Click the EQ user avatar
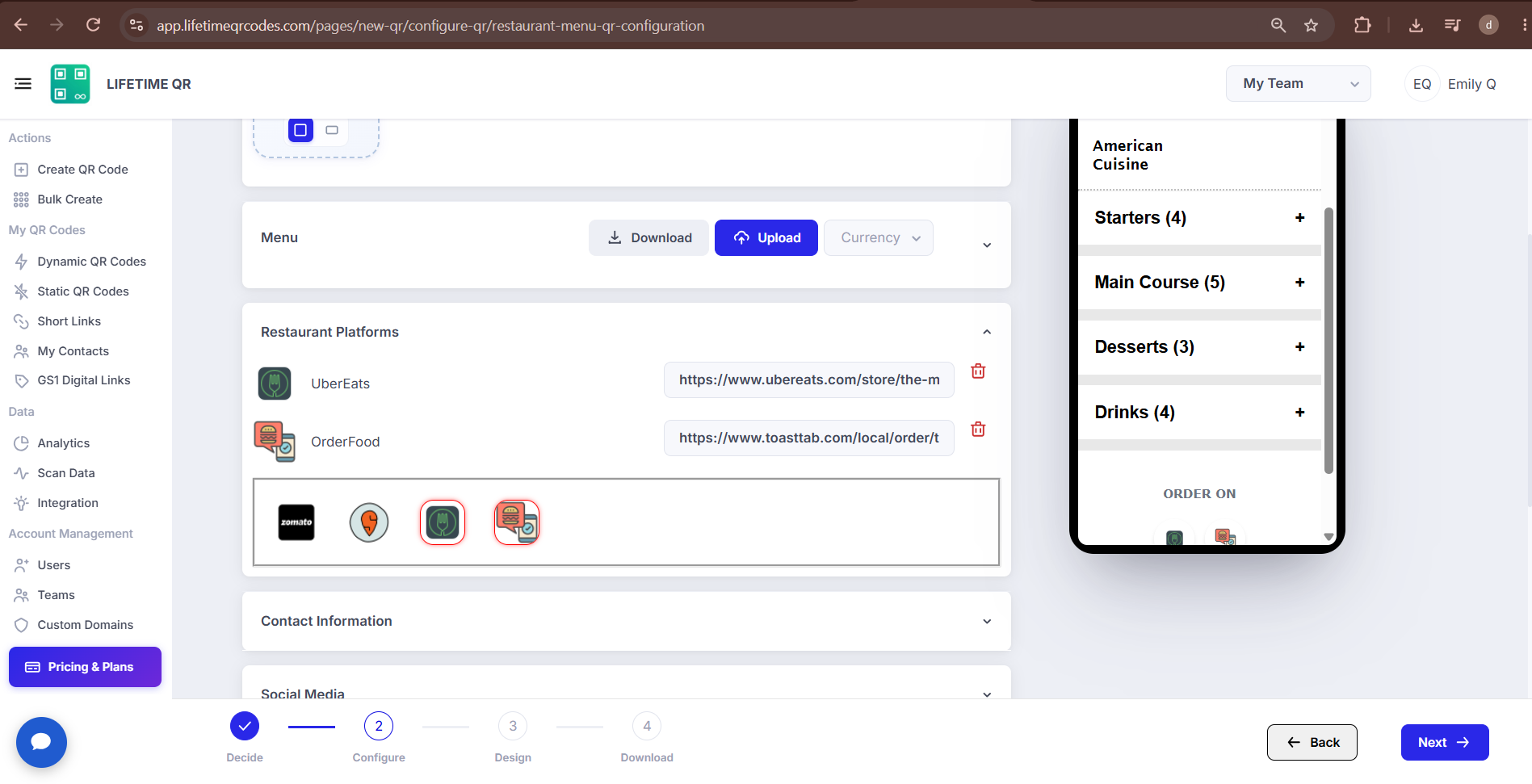 coord(1422,84)
